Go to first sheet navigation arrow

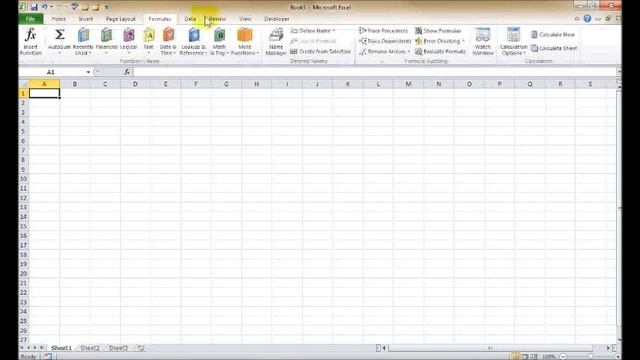tap(22, 348)
